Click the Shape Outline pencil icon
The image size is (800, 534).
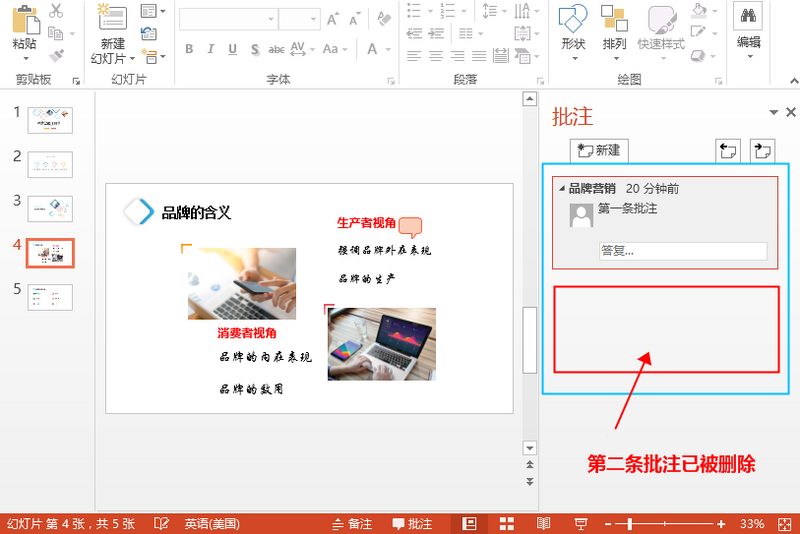698,32
